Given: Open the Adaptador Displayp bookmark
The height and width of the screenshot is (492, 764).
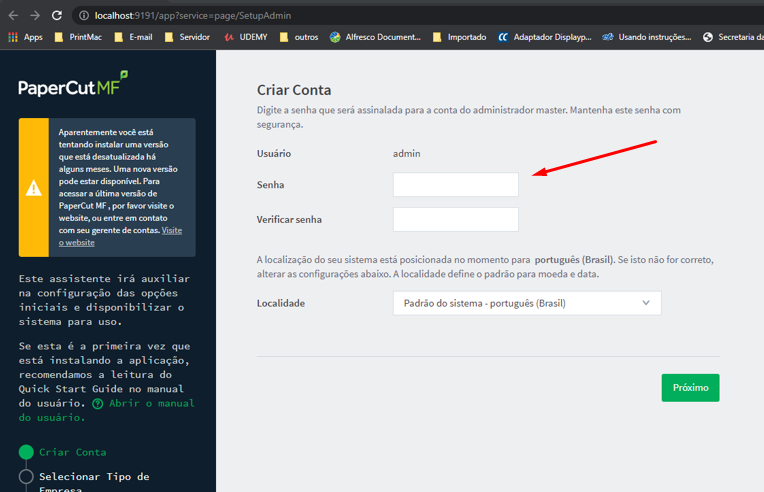Looking at the screenshot, I should pyautogui.click(x=545, y=37).
